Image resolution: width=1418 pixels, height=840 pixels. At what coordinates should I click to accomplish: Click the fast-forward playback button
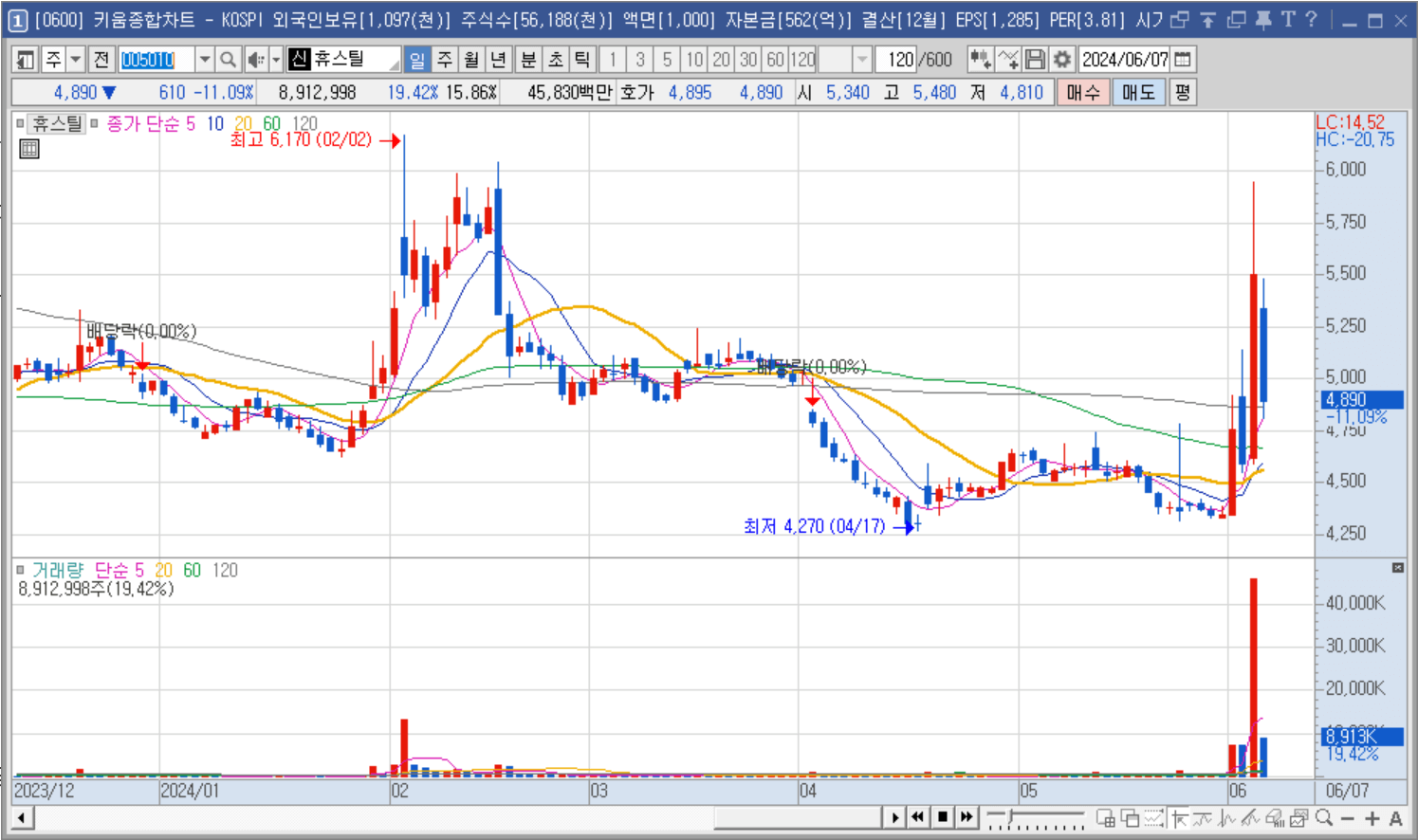pyautogui.click(x=967, y=817)
